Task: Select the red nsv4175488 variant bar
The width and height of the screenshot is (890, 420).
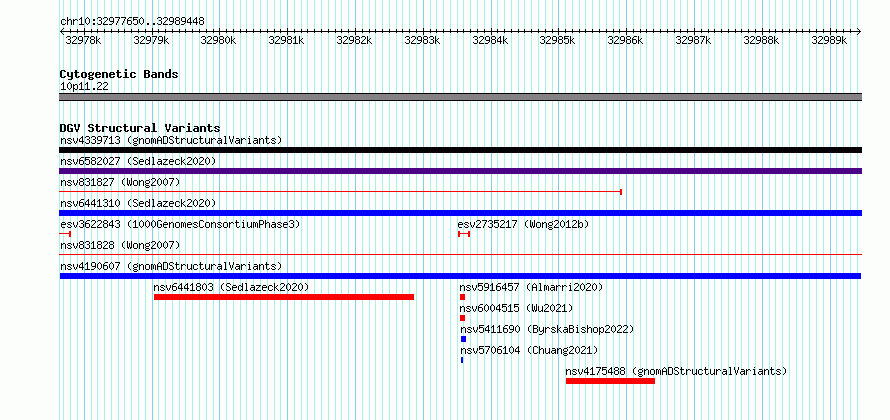Action: click(610, 381)
